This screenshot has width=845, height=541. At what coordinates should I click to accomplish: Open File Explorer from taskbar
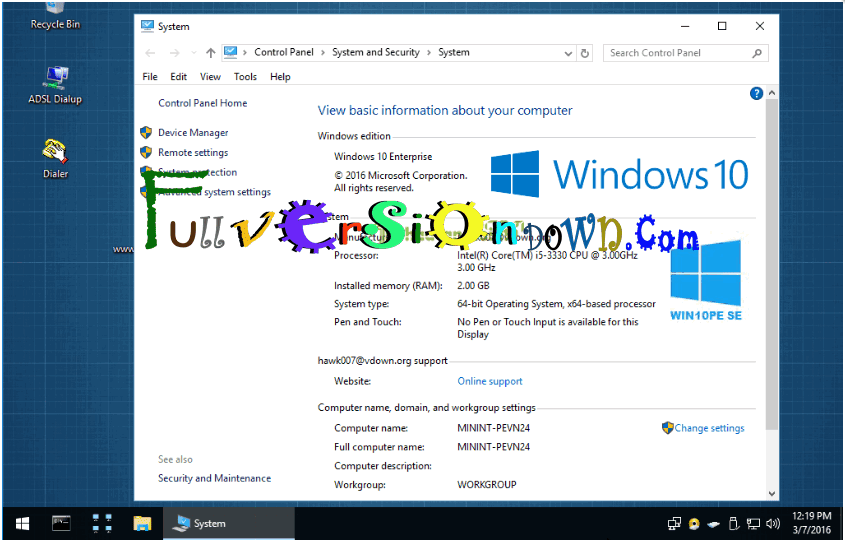click(x=142, y=523)
